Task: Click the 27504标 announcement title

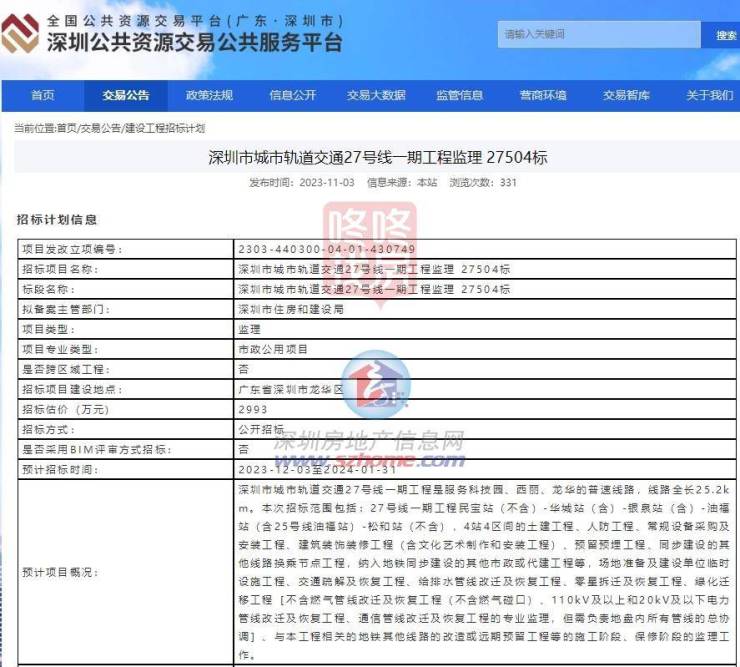Action: 377,158
